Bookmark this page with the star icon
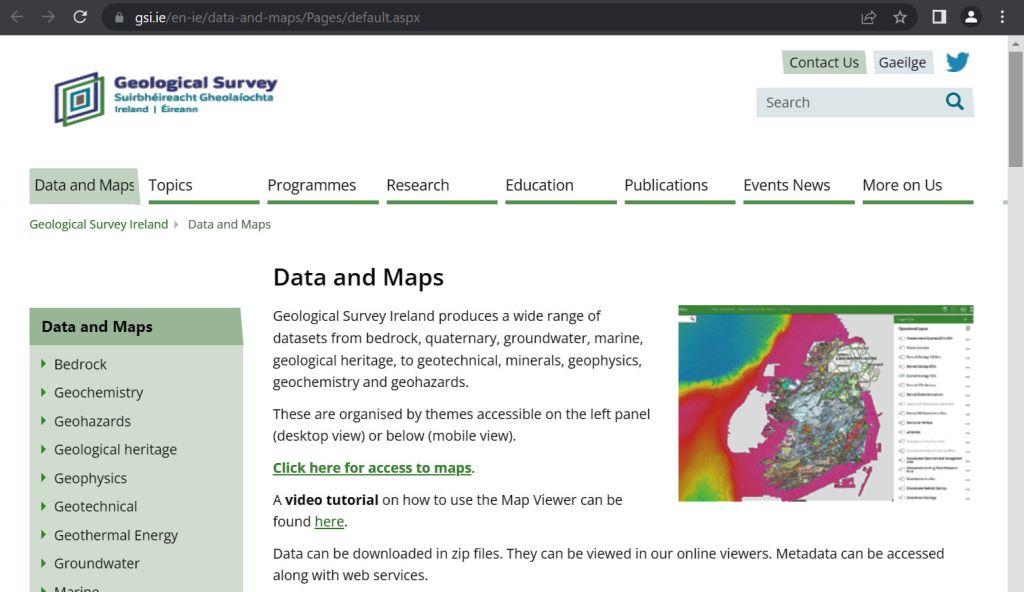 (x=900, y=17)
